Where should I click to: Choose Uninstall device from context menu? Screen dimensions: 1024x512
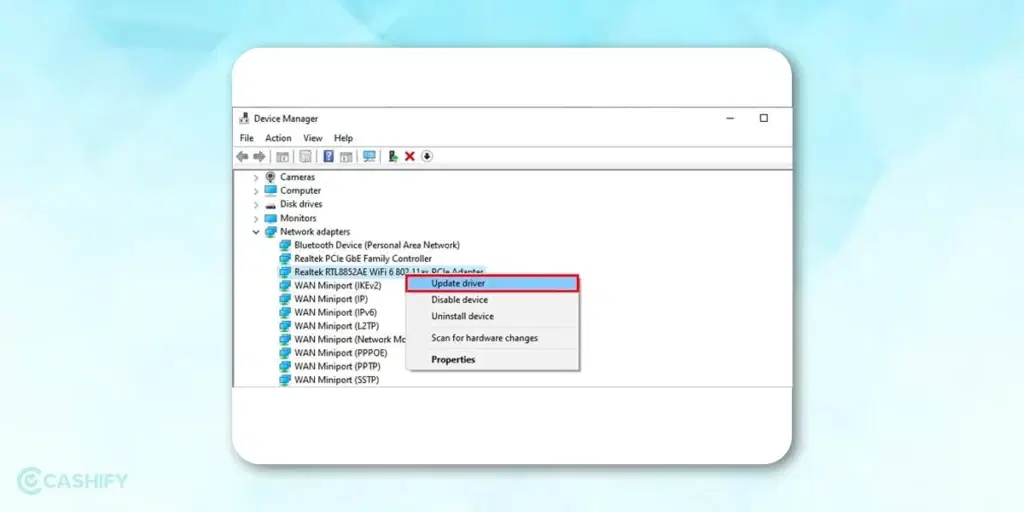tap(492, 316)
